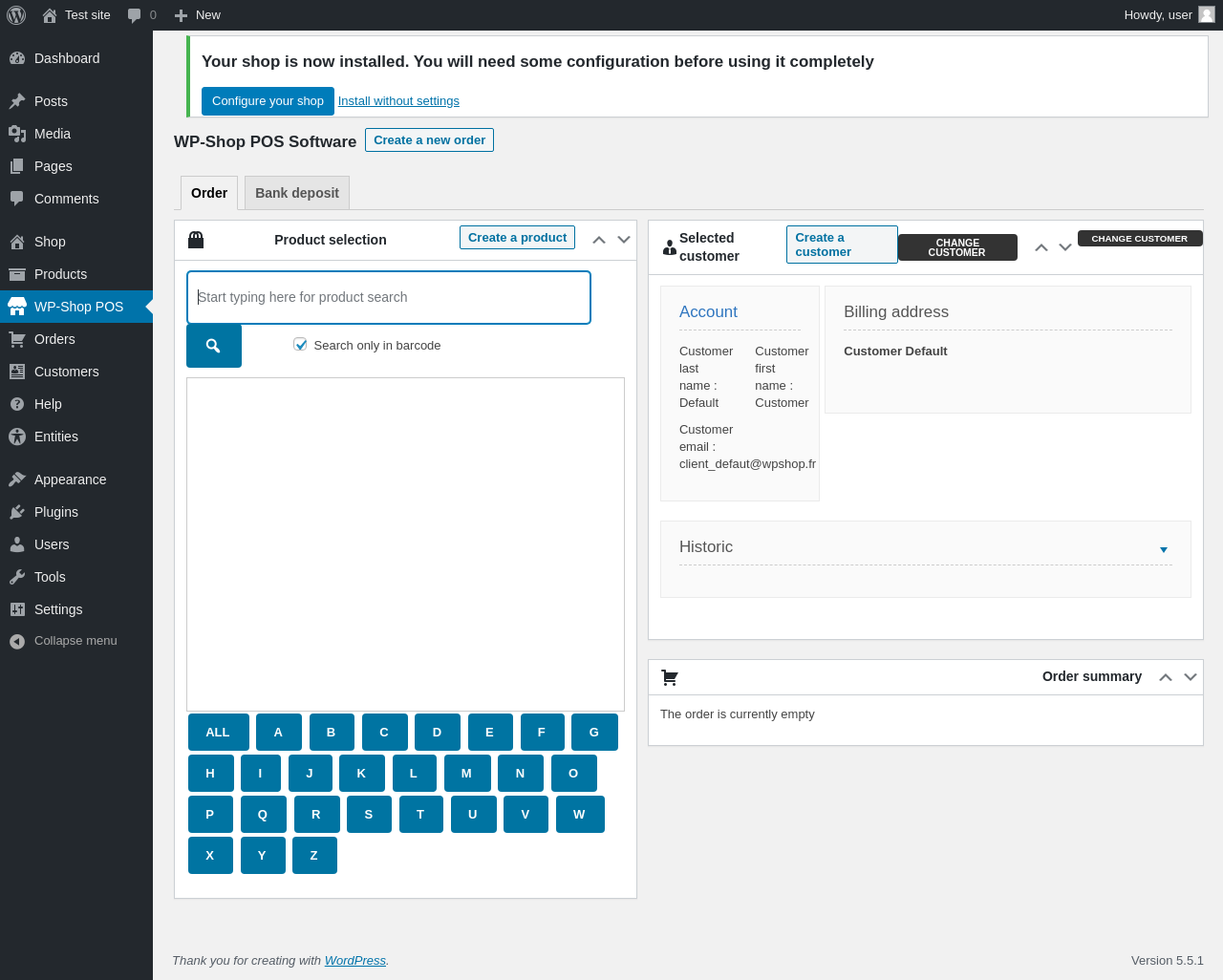Open Appearance in sidebar
Viewport: 1223px width, 980px height.
point(76,479)
